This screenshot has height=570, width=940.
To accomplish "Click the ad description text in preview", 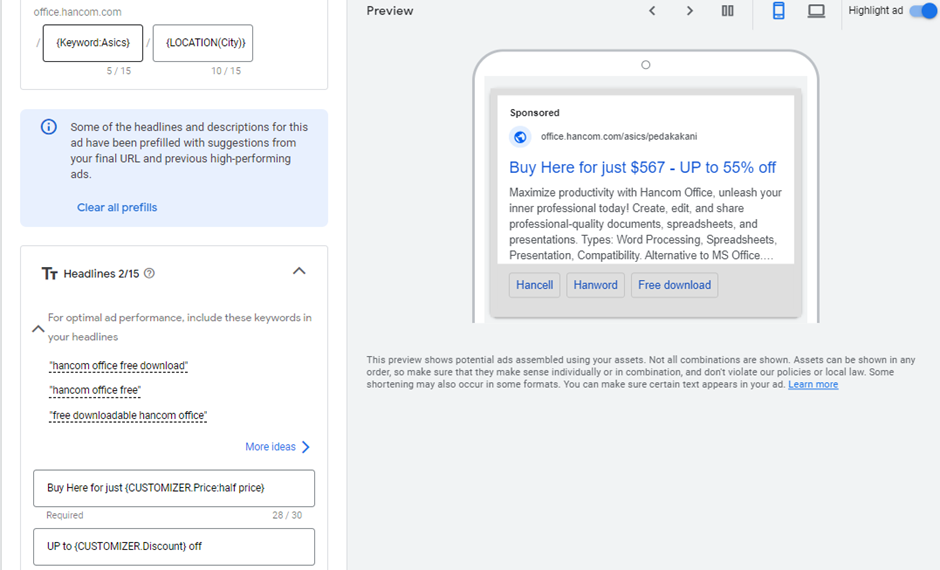I will coord(645,224).
